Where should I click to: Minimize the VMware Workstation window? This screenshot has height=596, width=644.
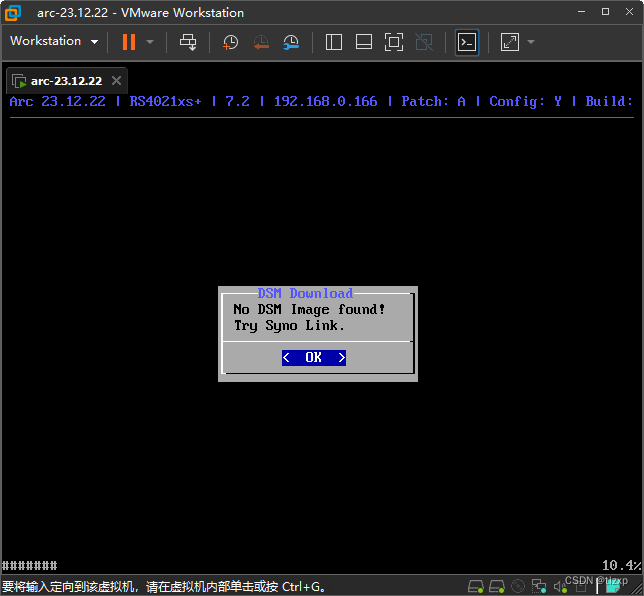tap(581, 12)
